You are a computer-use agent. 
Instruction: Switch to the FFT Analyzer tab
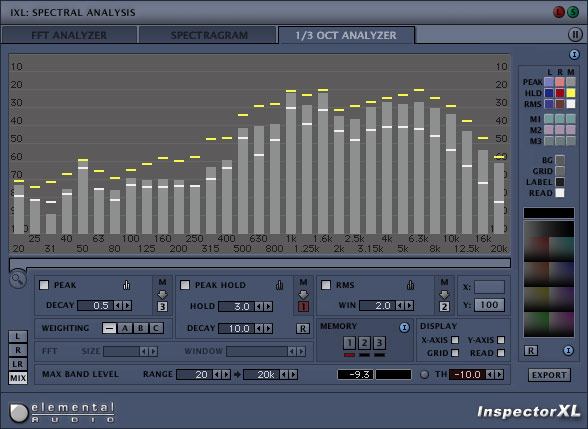[x=69, y=35]
